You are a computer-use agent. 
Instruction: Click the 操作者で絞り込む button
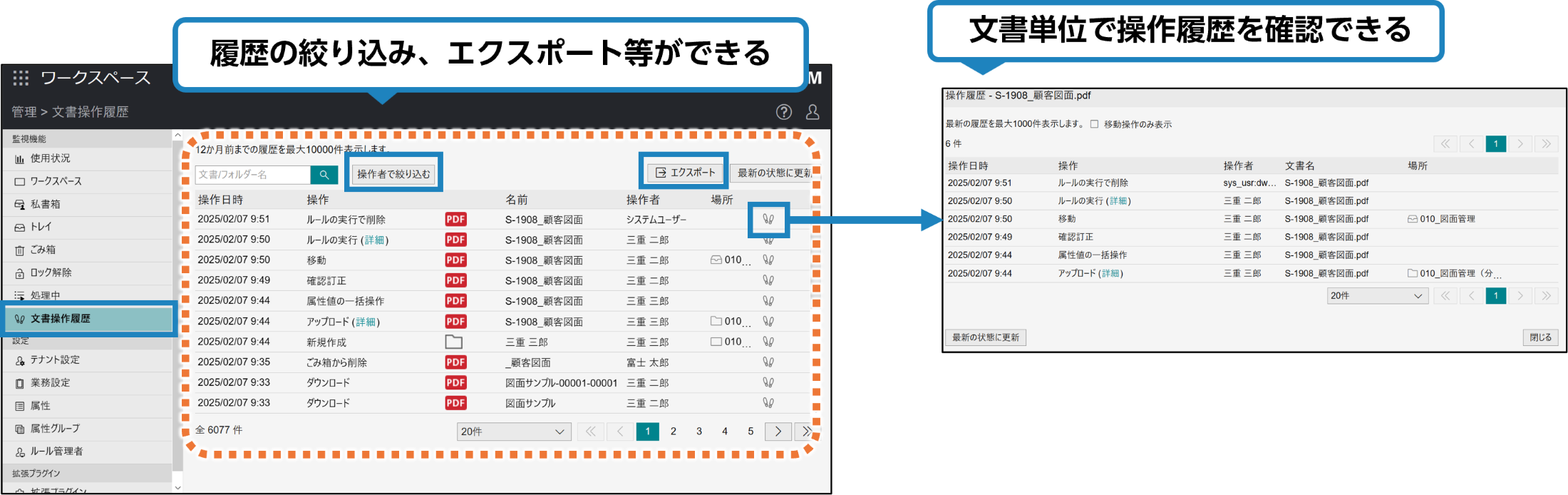[393, 174]
